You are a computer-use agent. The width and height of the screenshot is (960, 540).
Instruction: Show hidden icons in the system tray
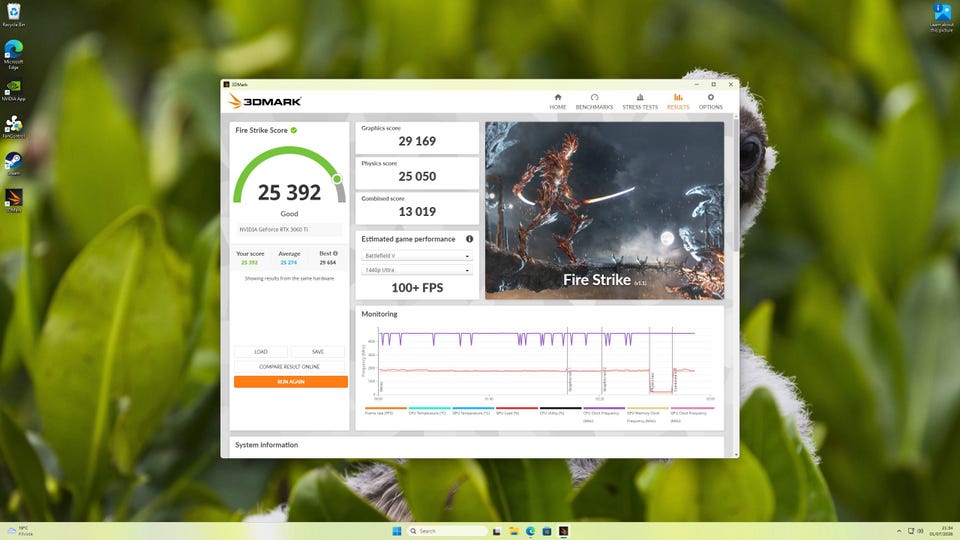pos(899,531)
